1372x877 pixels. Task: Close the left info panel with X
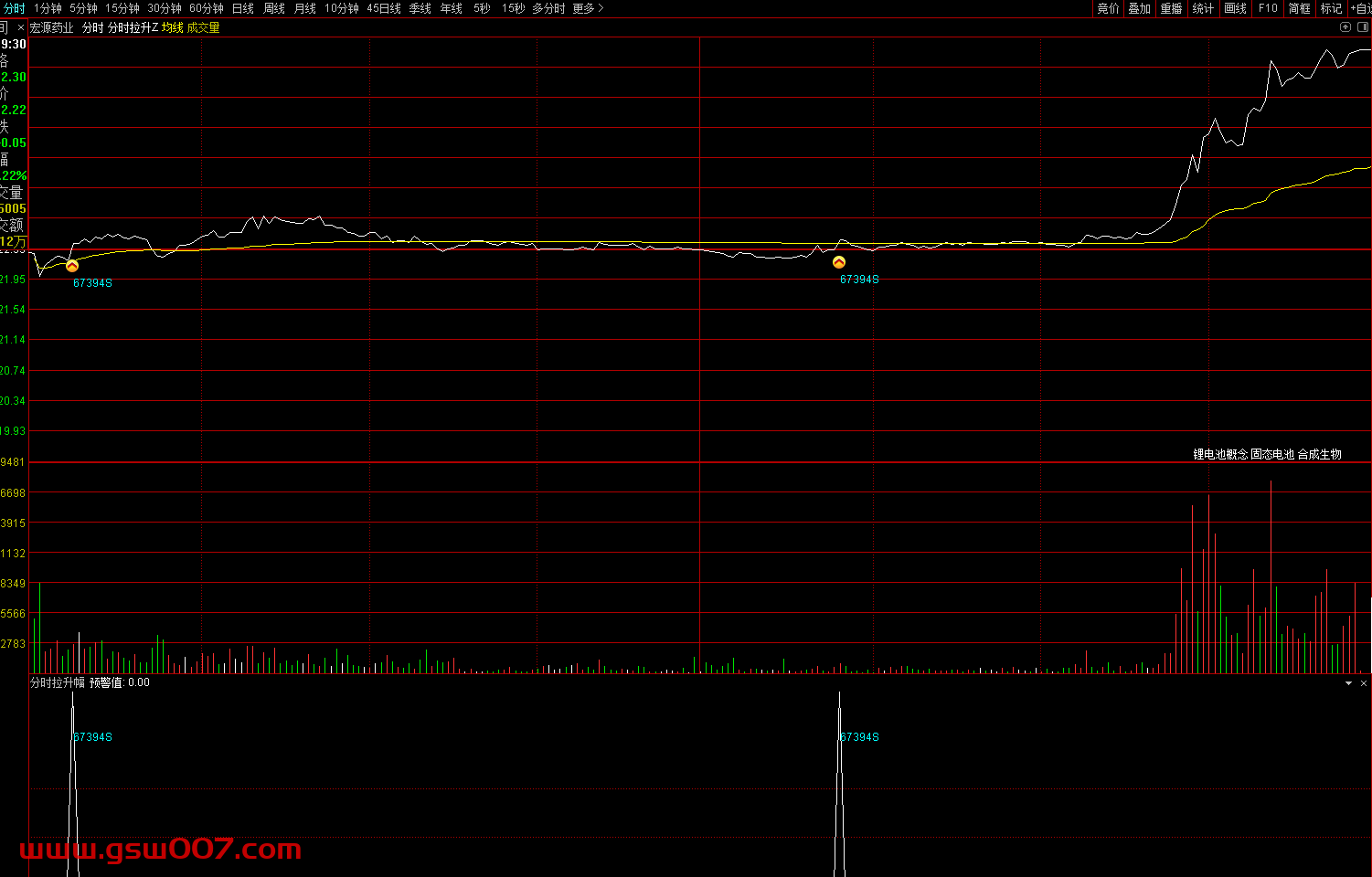point(21,27)
